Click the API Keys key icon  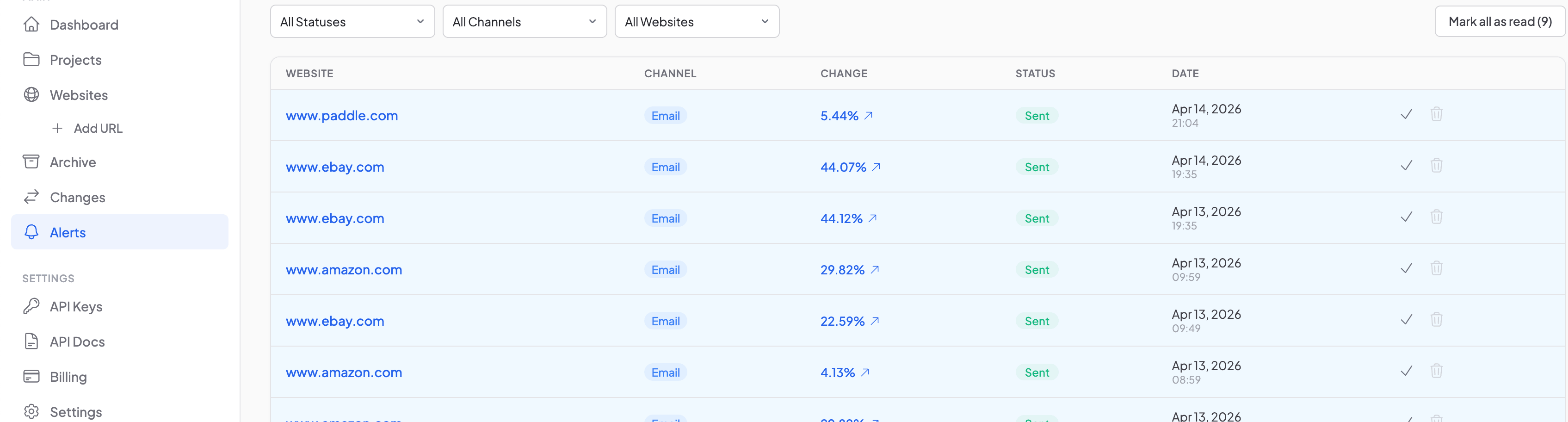click(31, 306)
